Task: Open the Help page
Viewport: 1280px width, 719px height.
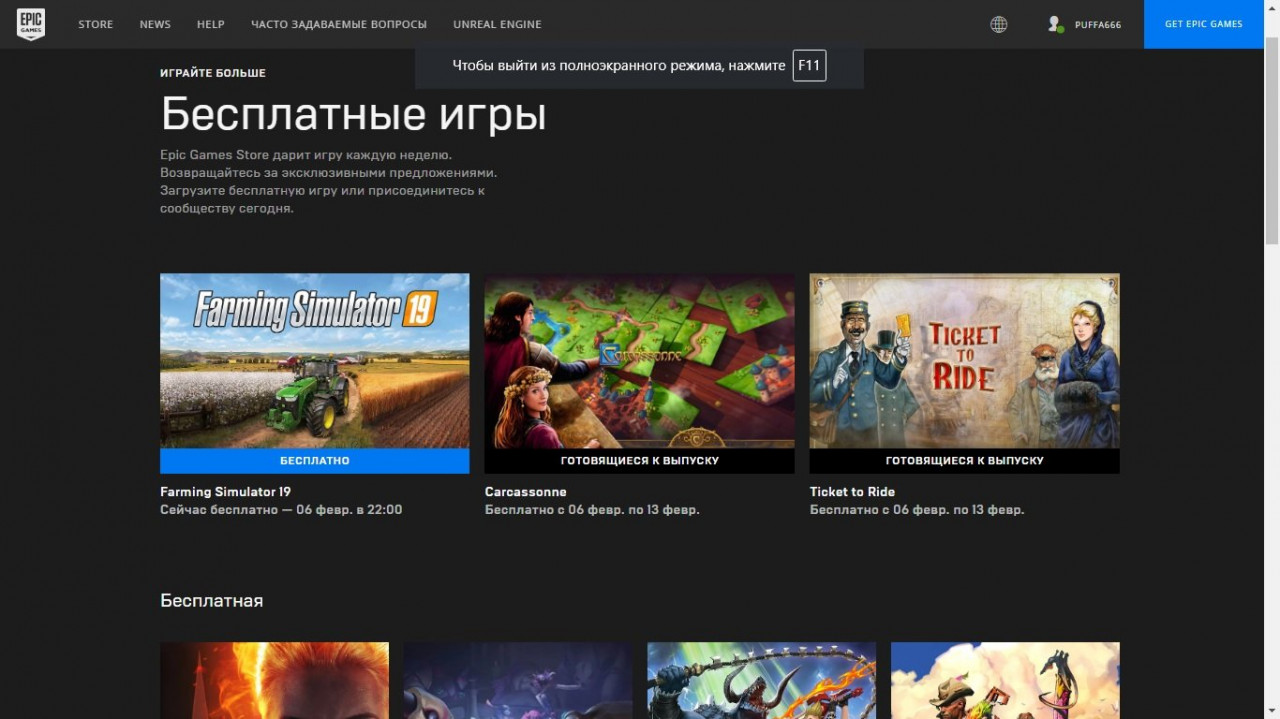Action: pos(211,24)
